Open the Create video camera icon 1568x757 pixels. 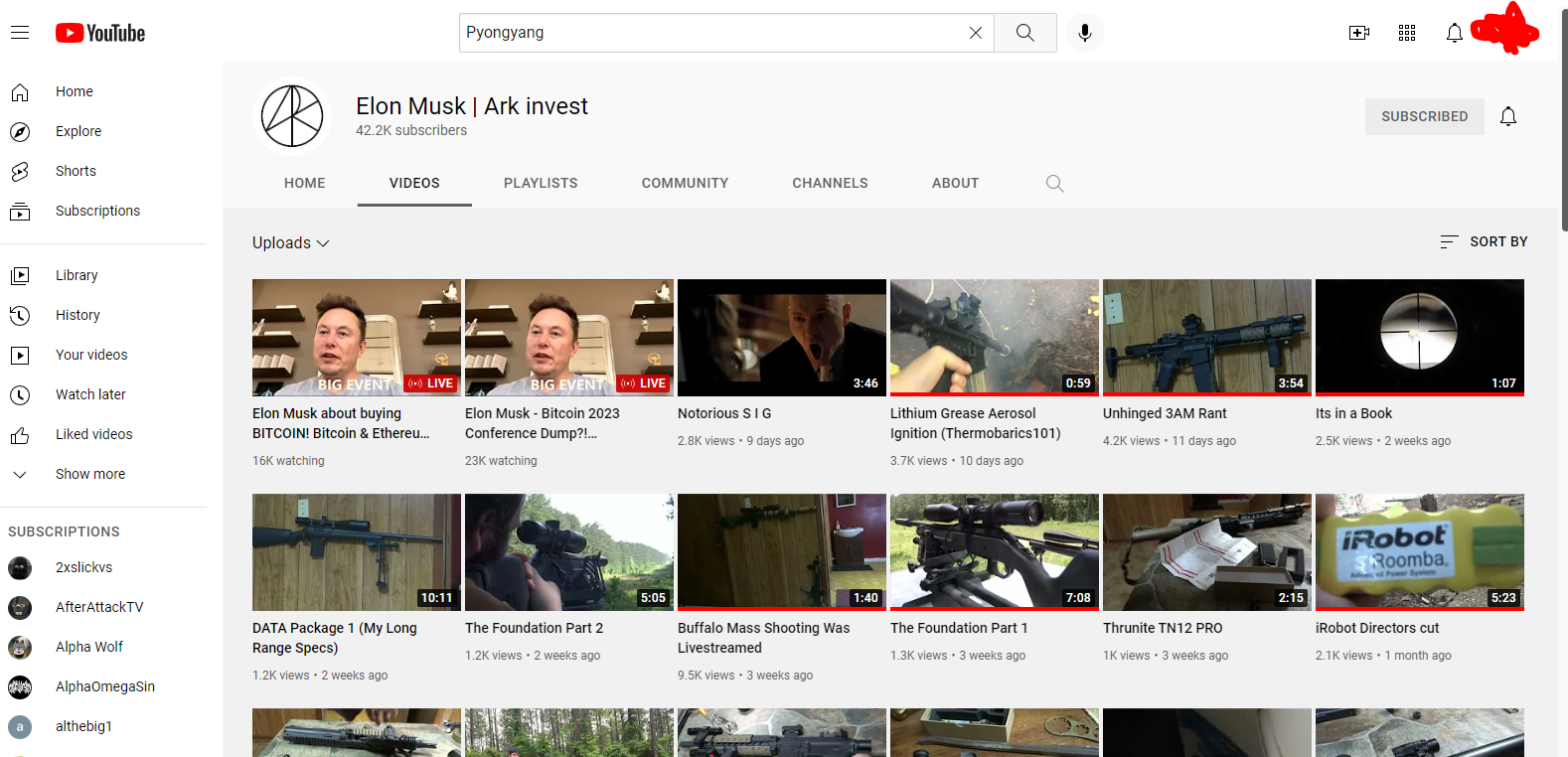coord(1359,33)
